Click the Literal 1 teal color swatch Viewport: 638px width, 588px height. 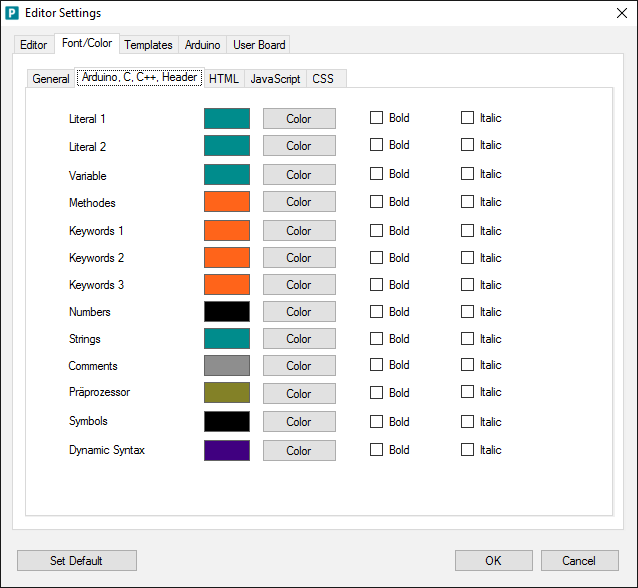tap(227, 118)
